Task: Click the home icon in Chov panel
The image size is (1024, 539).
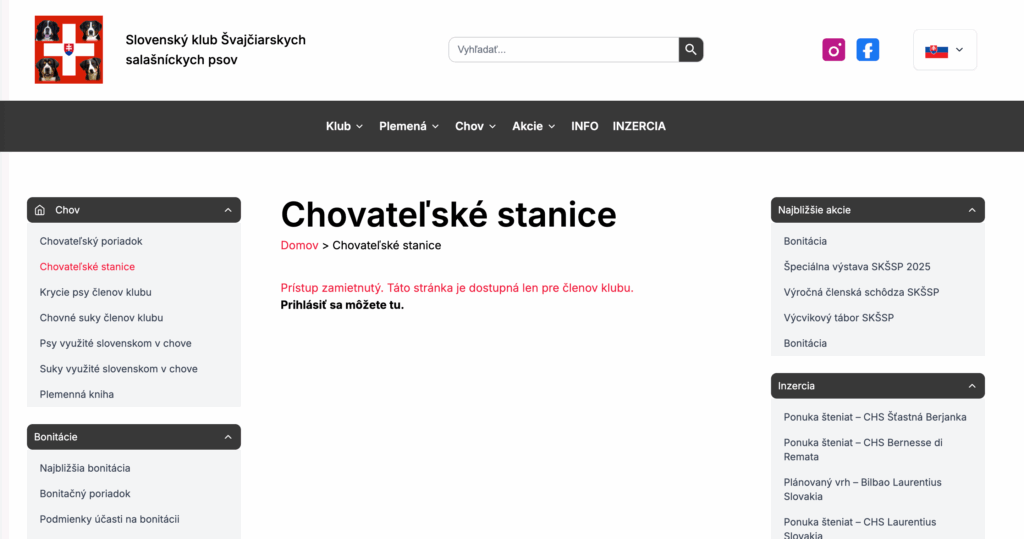Action: pyautogui.click(x=40, y=210)
